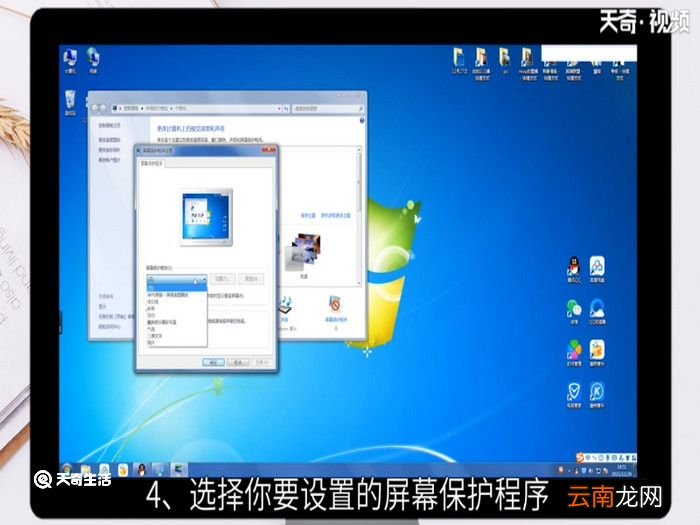Click the Personalization back arrow button
The height and width of the screenshot is (525, 700).
pos(95,108)
